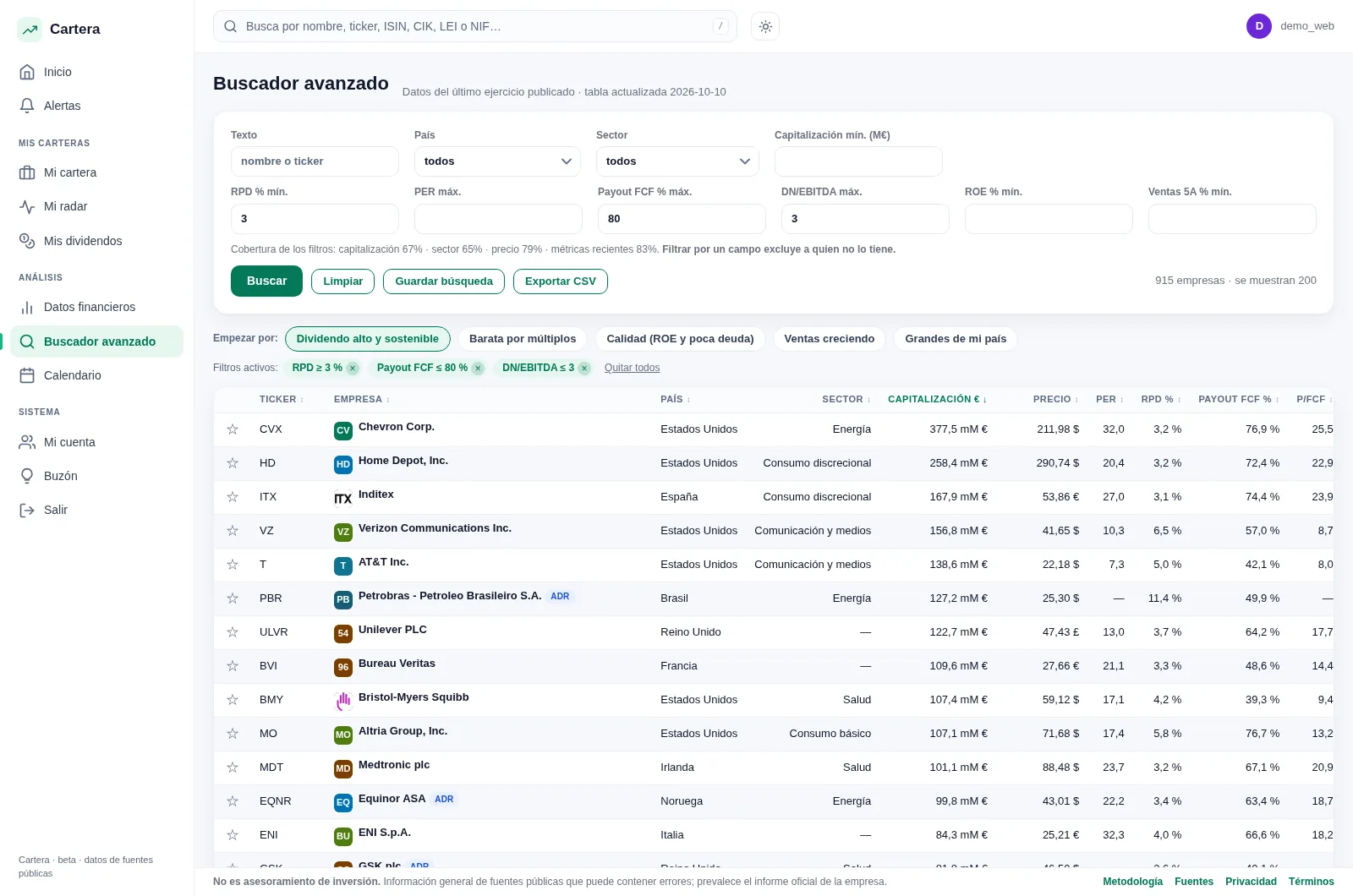The width and height of the screenshot is (1353, 896).
Task: Sort table by RPD % column
Action: coord(1160,399)
